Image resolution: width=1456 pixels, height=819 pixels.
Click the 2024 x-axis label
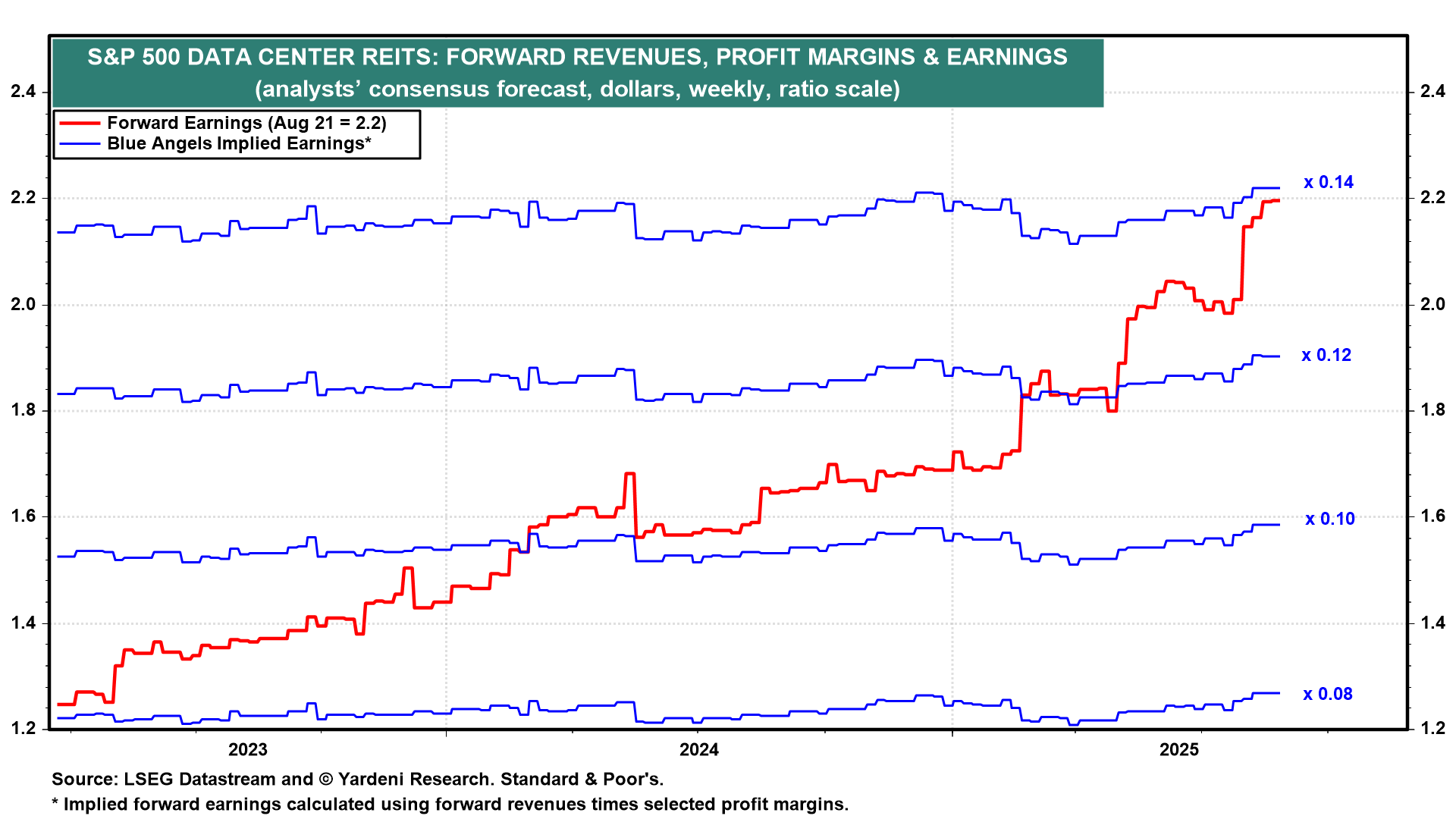point(698,750)
